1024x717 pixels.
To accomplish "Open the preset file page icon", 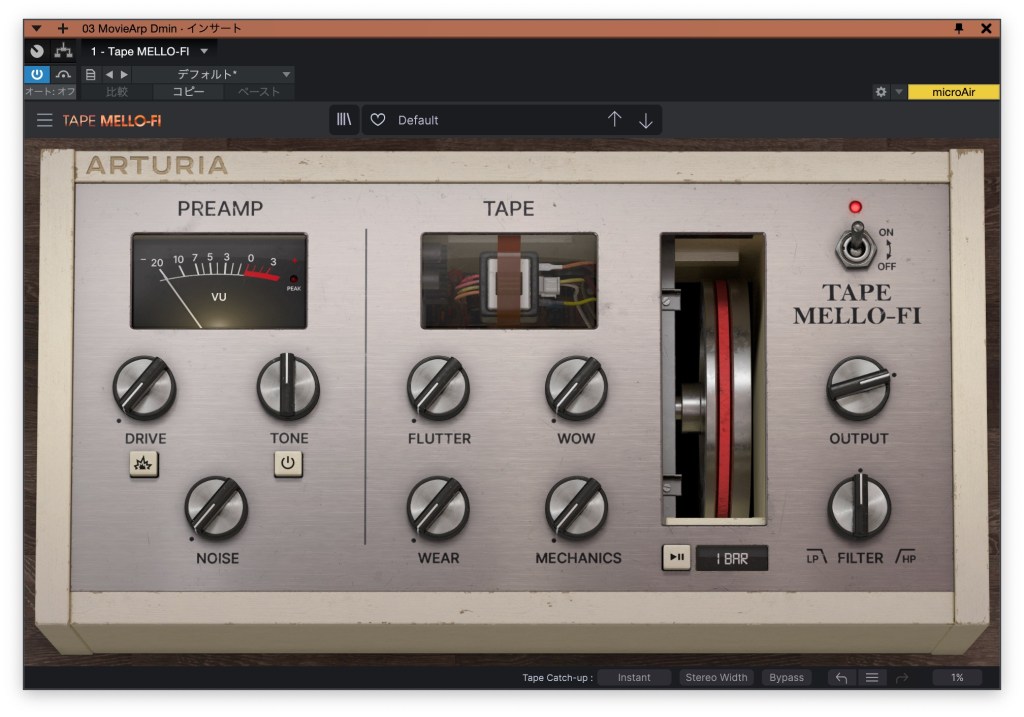I will pos(91,74).
